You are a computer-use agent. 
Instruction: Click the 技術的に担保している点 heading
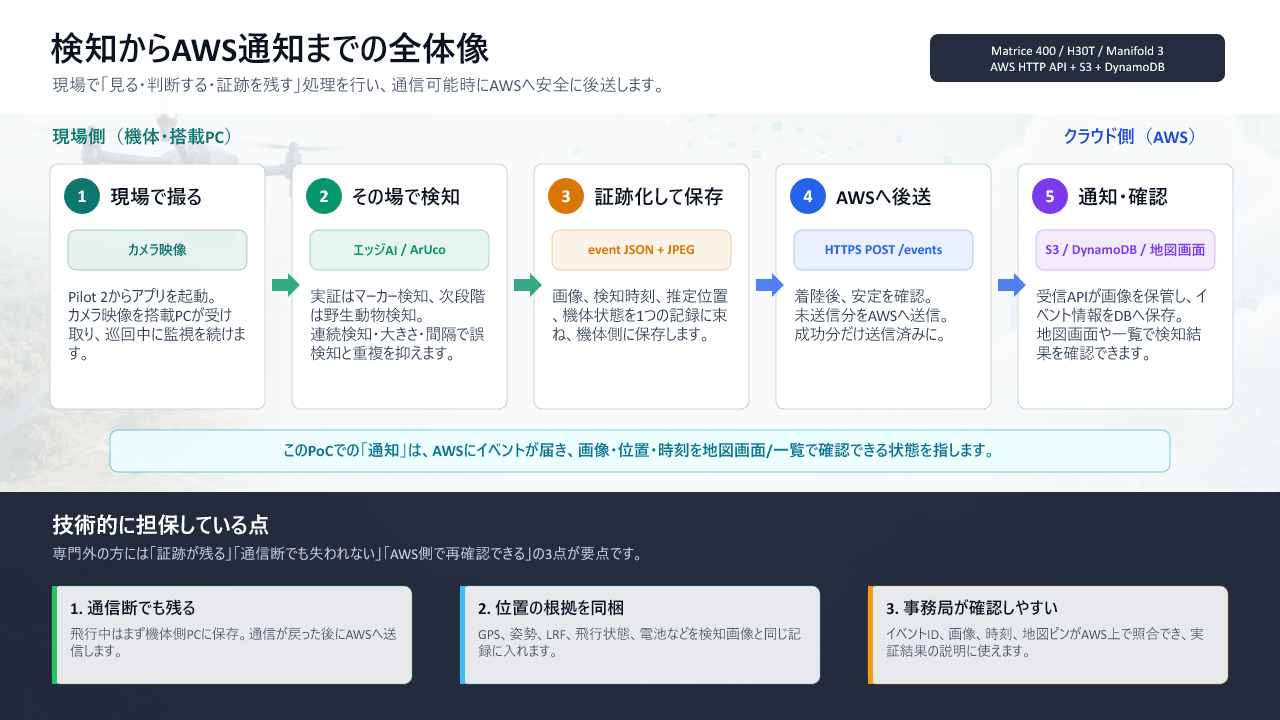pos(160,525)
